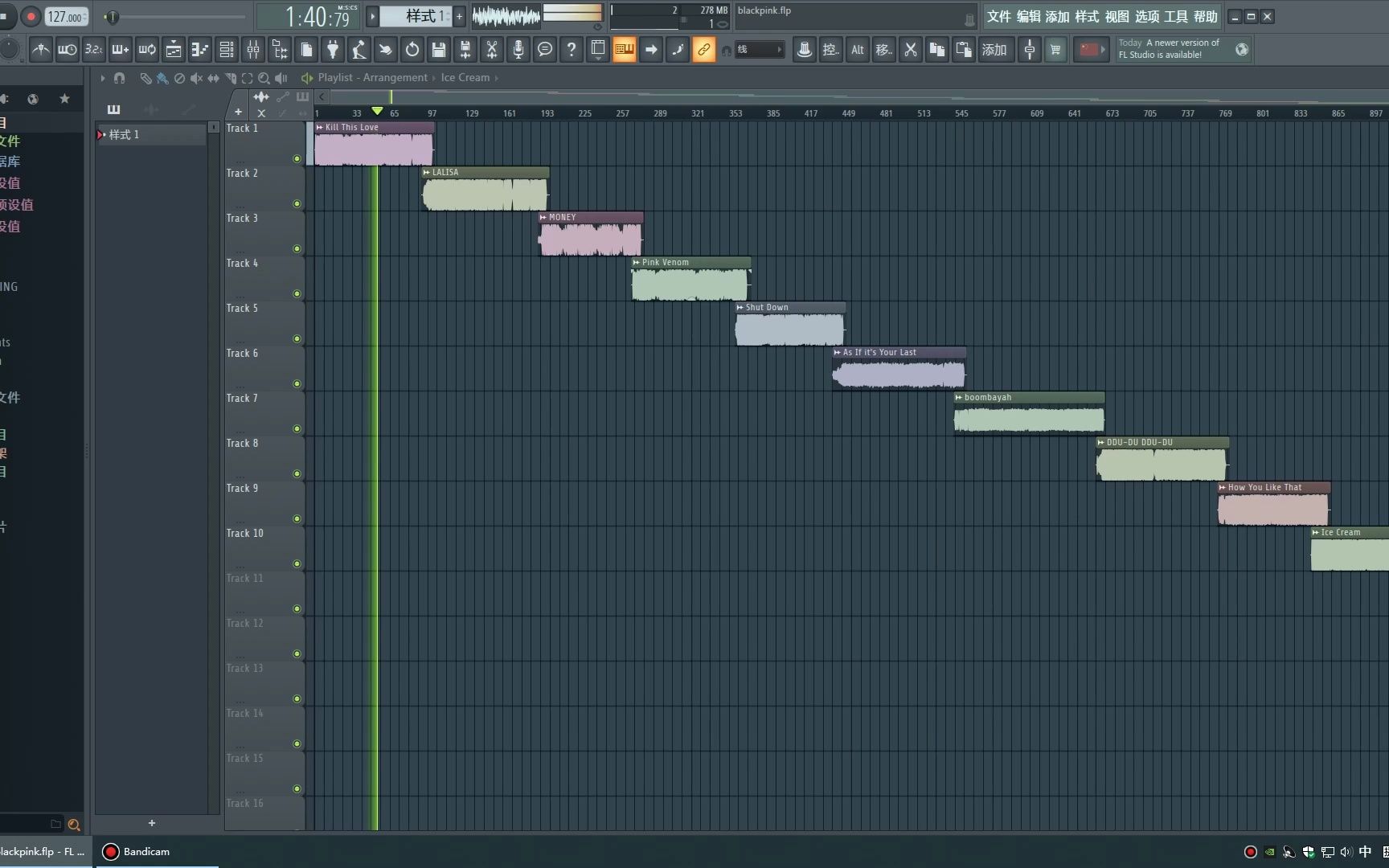Adjust the tempo field showing 127.000
This screenshot has height=868, width=1389.
point(65,16)
